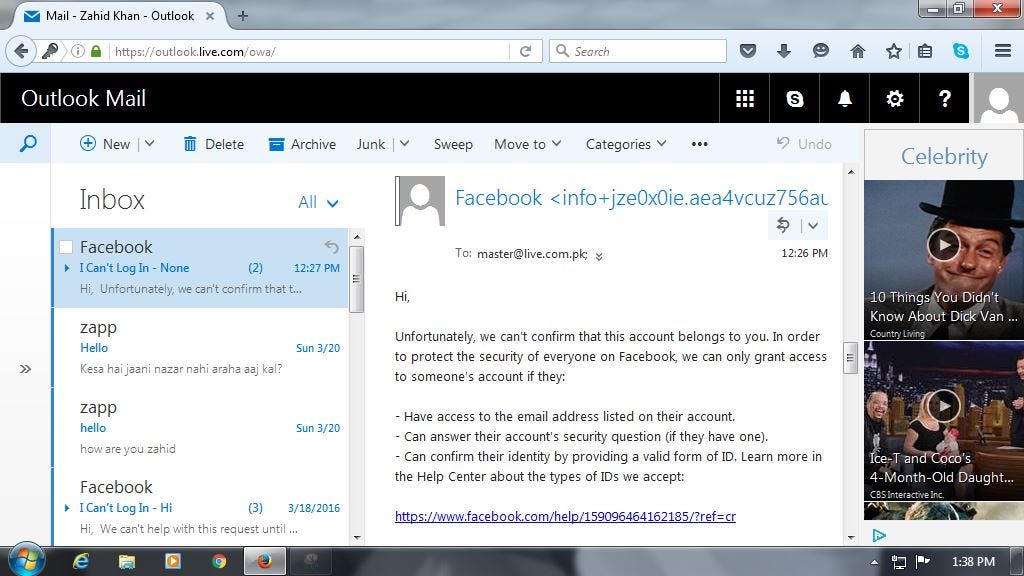Image resolution: width=1024 pixels, height=576 pixels.
Task: Open Windows Explorer folder from taskbar
Action: pyautogui.click(x=127, y=561)
